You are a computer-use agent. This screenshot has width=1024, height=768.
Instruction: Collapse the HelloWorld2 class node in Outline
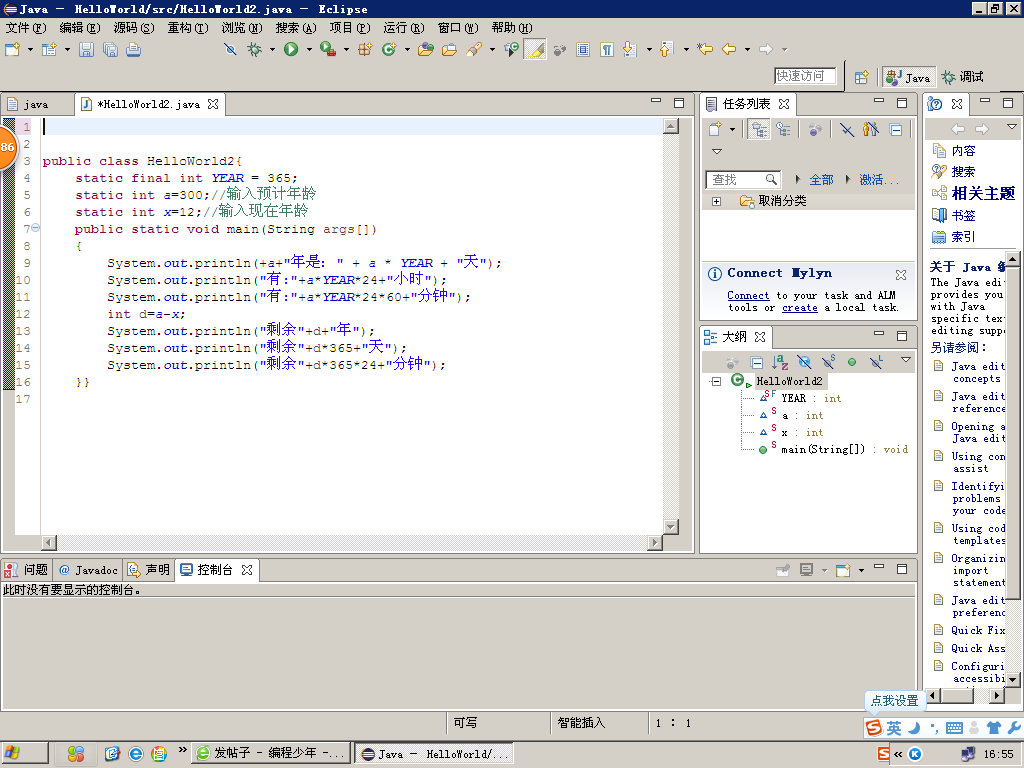(x=716, y=381)
